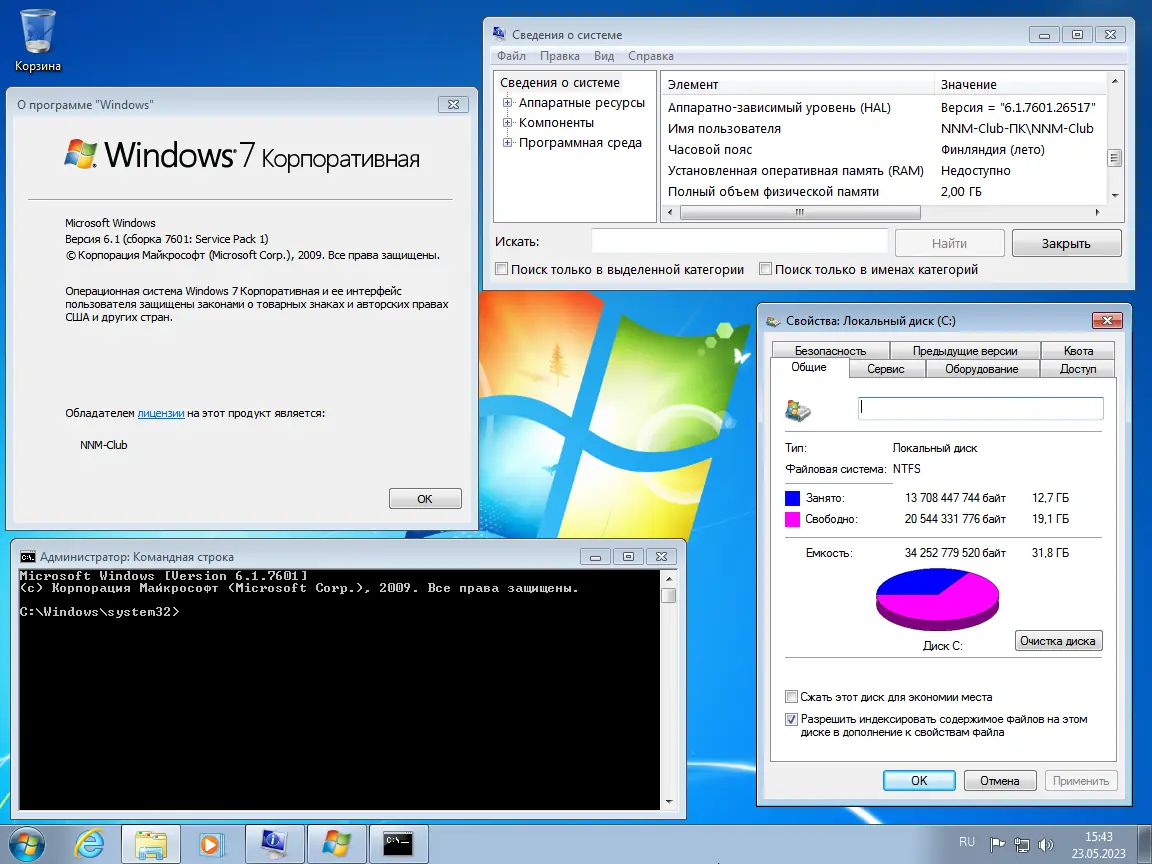Click the Windows flag logo in About dialog
The image size is (1152, 864).
81,154
